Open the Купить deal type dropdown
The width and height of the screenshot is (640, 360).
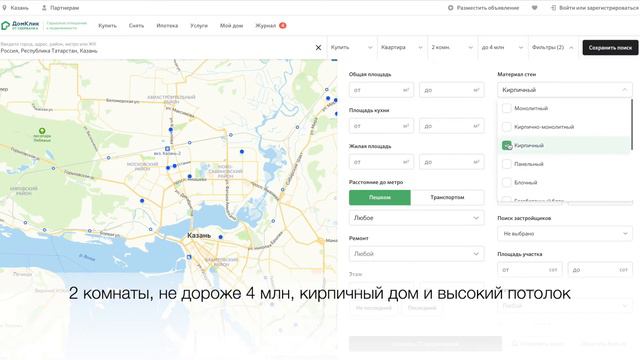(x=351, y=47)
